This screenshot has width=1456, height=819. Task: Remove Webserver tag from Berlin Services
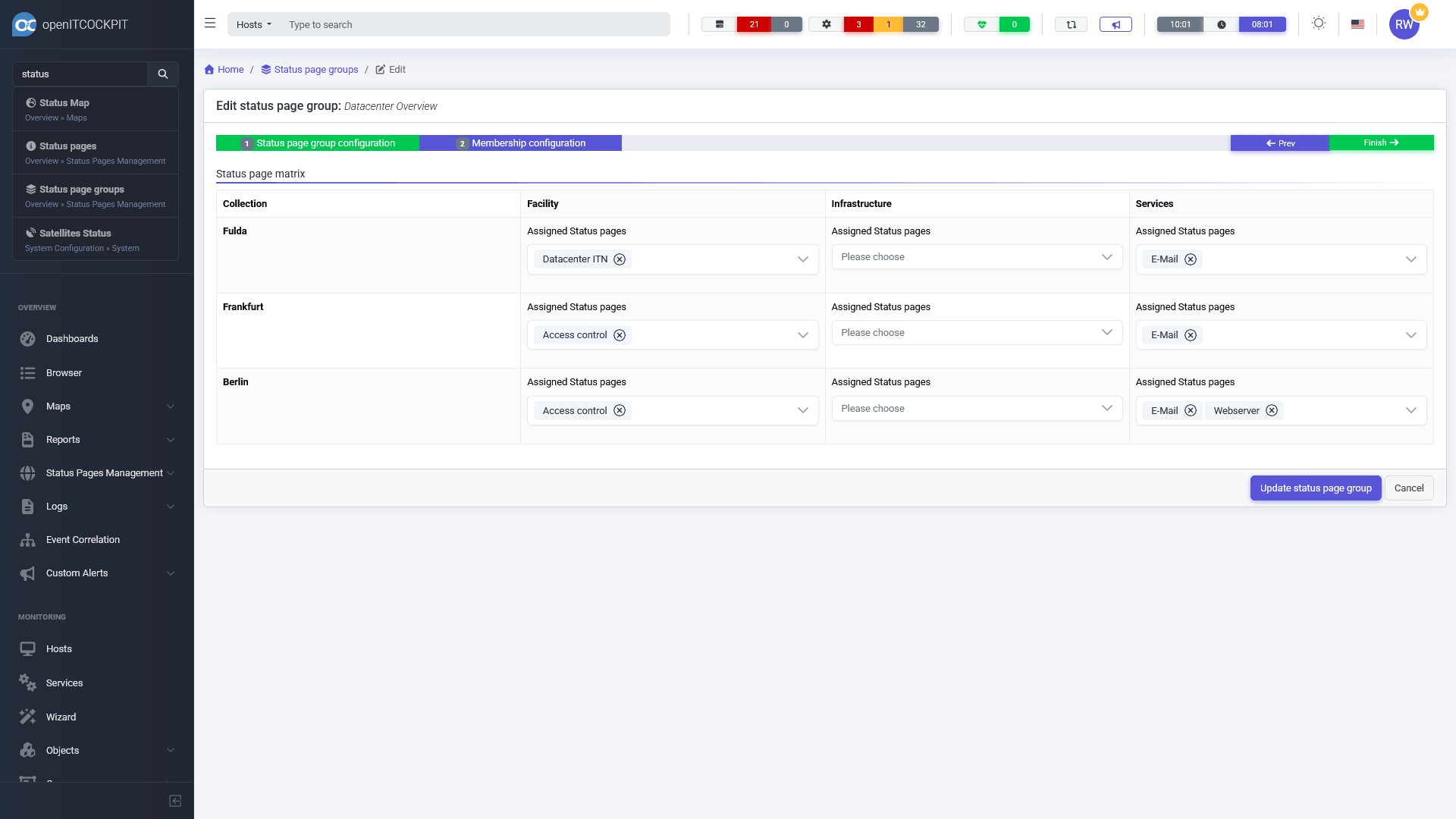pyautogui.click(x=1272, y=411)
